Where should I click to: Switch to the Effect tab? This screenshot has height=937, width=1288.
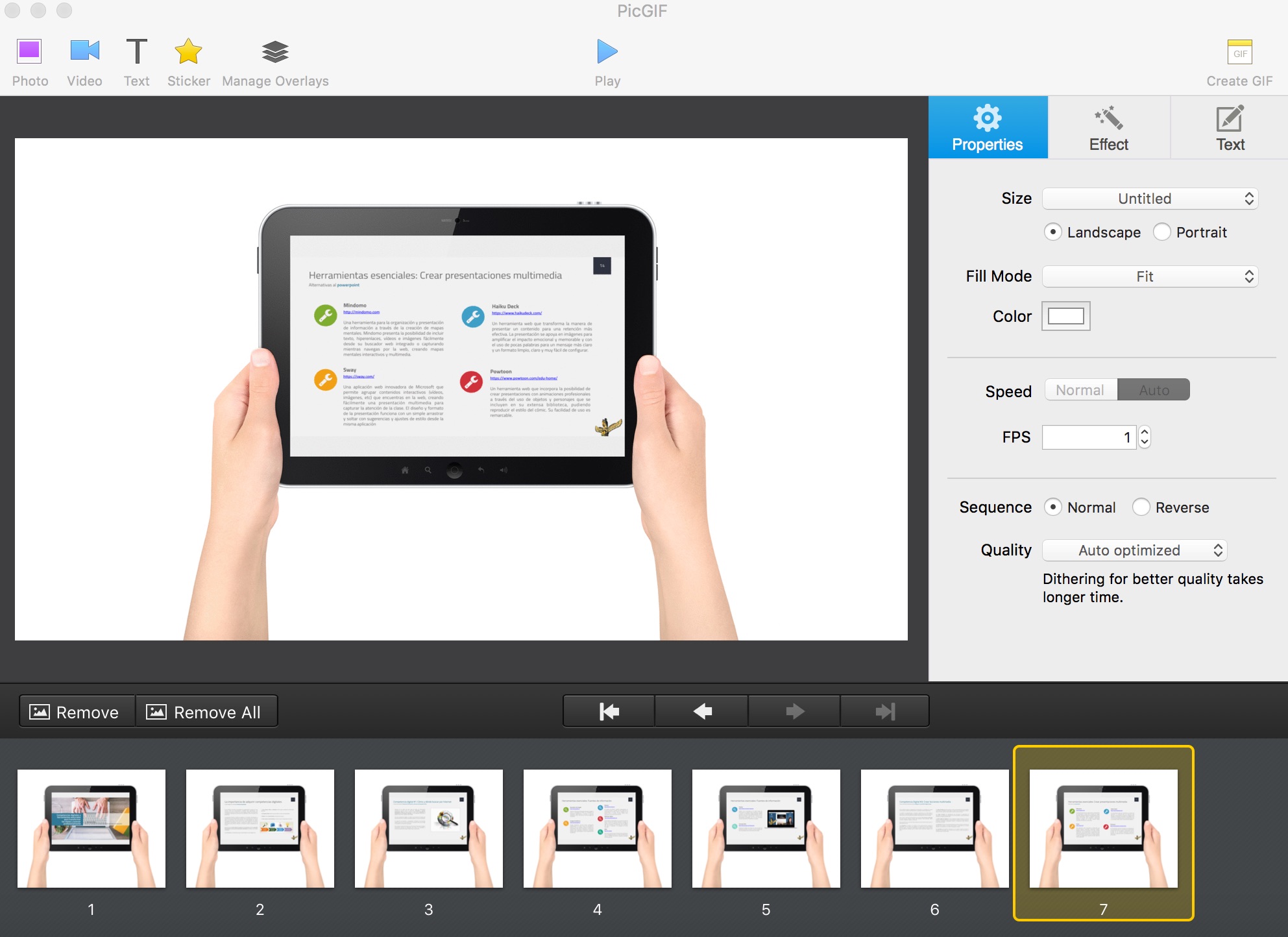(1109, 128)
